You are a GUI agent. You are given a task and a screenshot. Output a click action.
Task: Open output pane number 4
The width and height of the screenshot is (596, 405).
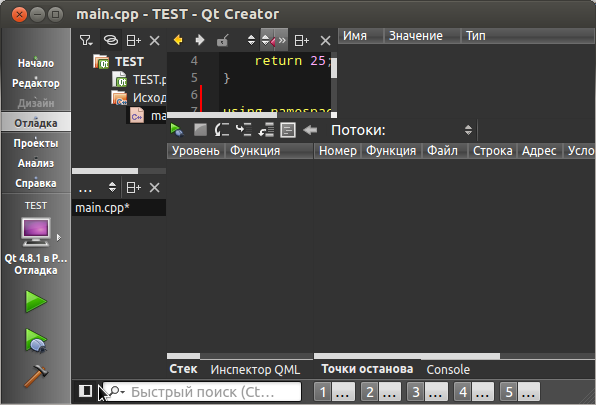tap(474, 392)
